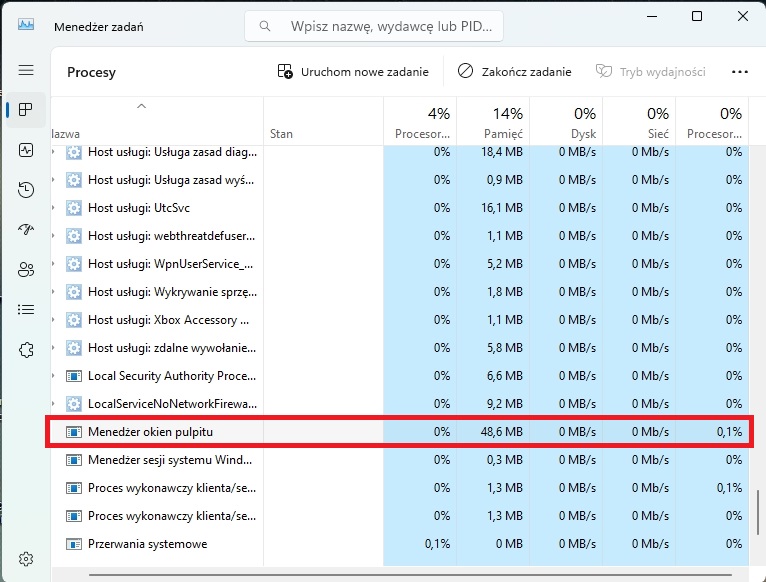Image resolution: width=766 pixels, height=582 pixels.
Task: Click the search magnifier icon
Action: click(265, 26)
